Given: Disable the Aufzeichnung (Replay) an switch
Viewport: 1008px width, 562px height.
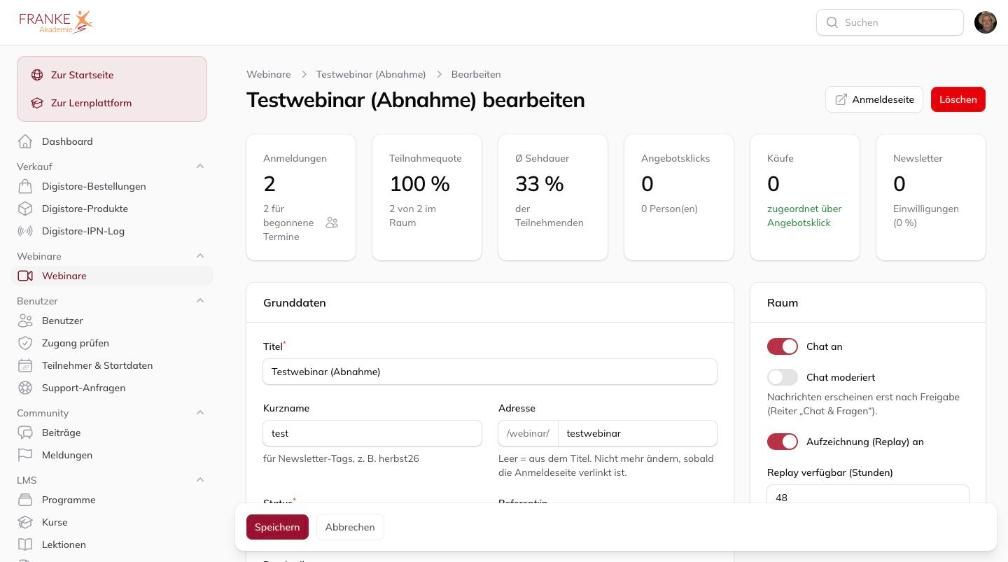Looking at the screenshot, I should tap(782, 442).
